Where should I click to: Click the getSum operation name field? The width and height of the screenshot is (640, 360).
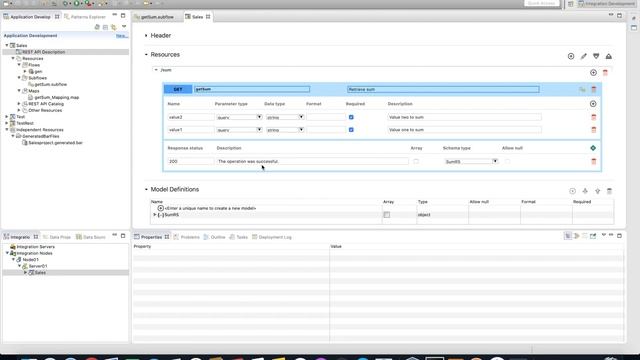click(x=252, y=89)
